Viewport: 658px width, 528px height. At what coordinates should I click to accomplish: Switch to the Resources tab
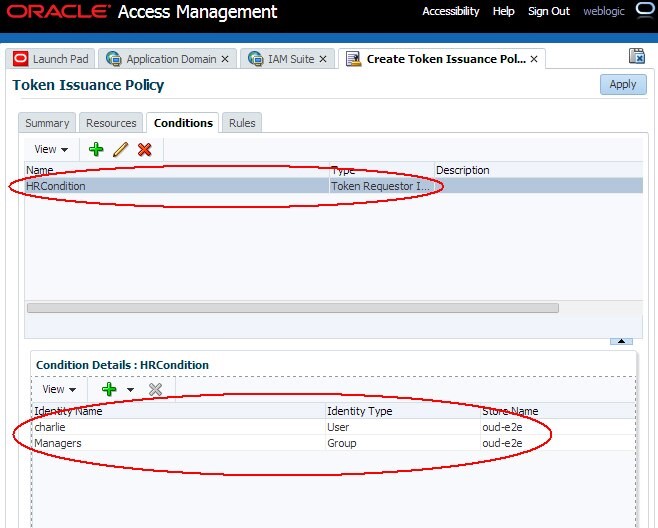pos(111,123)
